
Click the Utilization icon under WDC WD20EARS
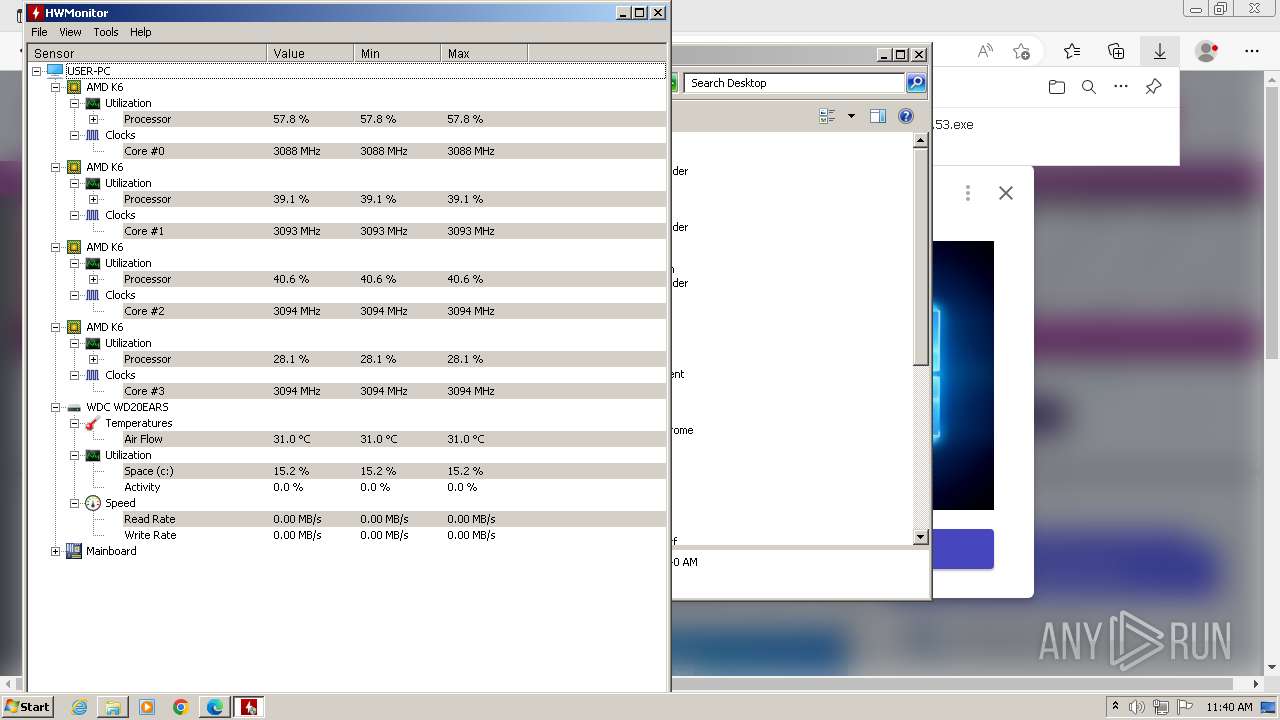(x=93, y=455)
